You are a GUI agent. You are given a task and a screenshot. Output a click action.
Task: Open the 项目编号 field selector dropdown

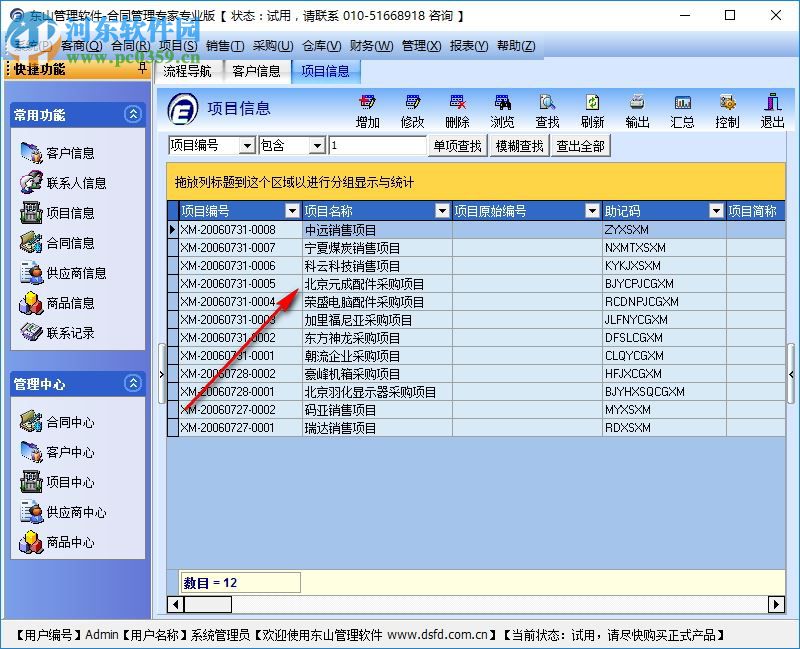(x=247, y=145)
